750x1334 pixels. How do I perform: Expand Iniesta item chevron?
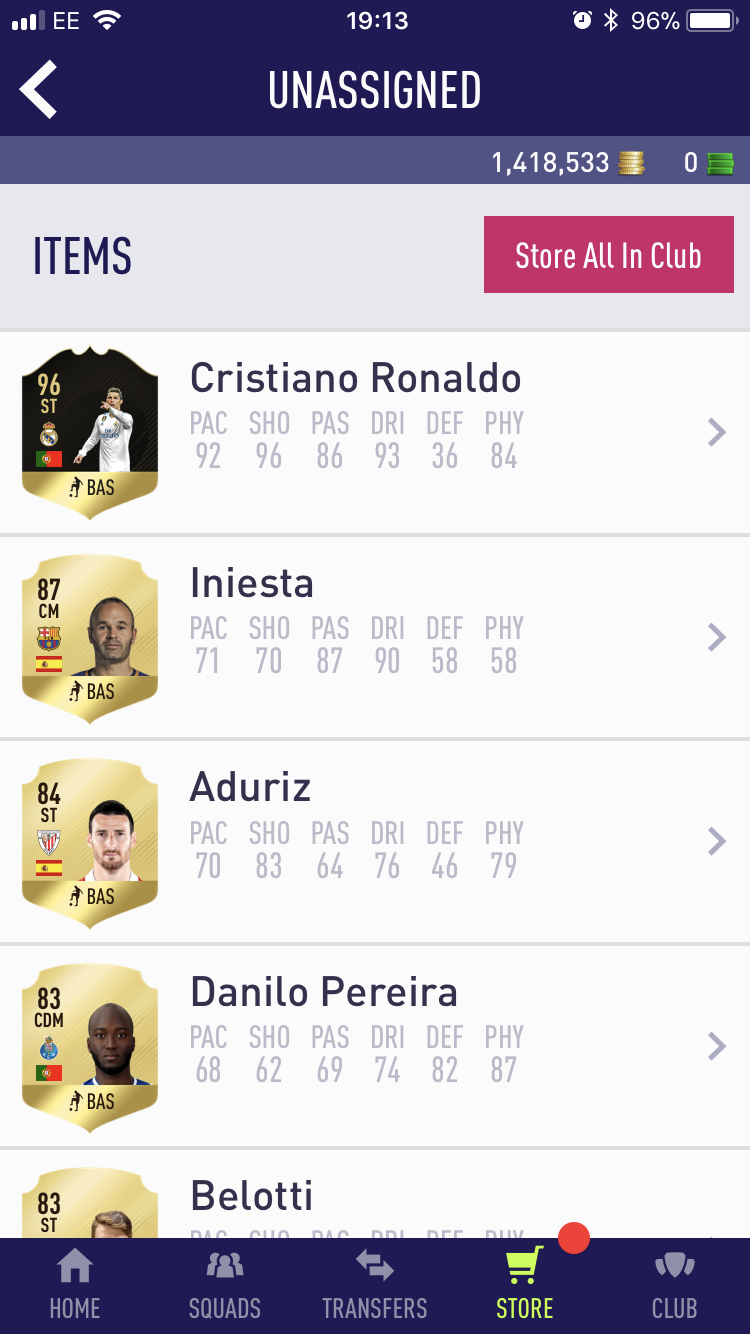click(716, 637)
